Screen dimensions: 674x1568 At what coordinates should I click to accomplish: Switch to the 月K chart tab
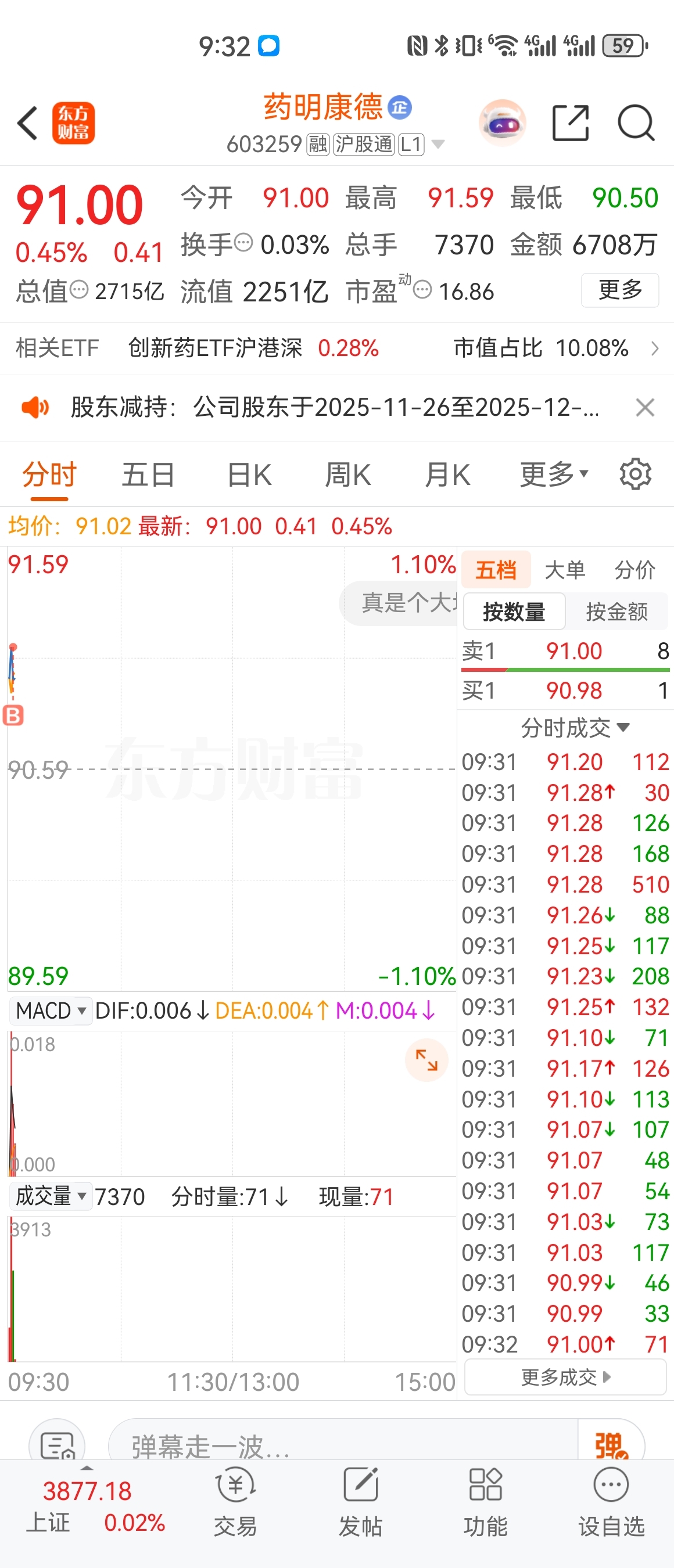click(x=447, y=475)
